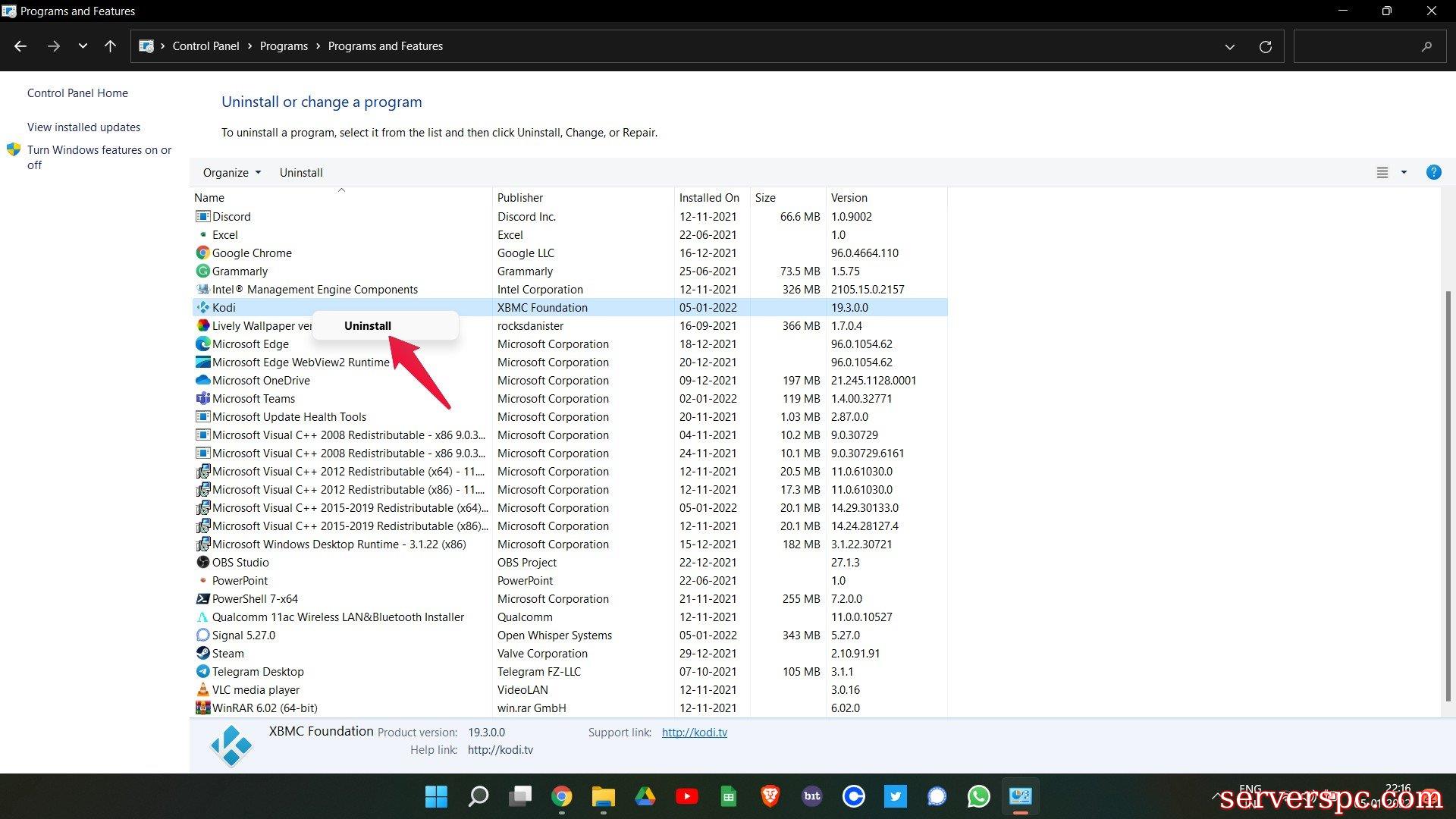The image size is (1456, 819).
Task: Click the Up arrow navigation icon
Action: 110,46
